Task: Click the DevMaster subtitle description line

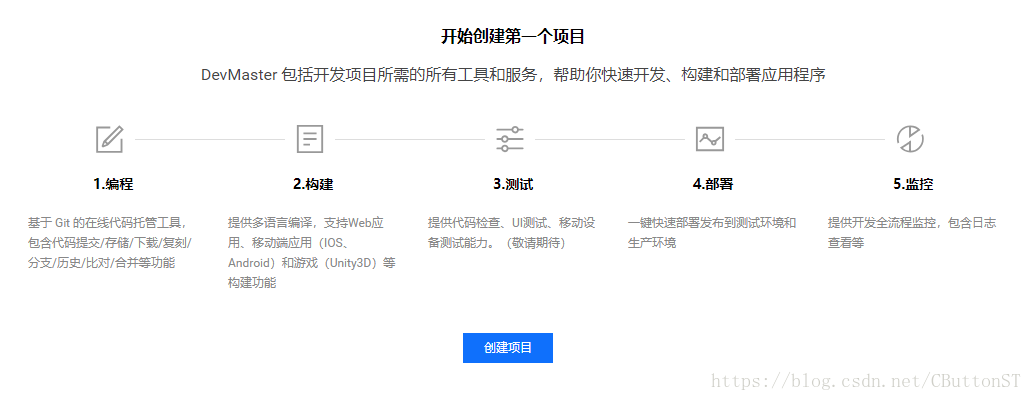Action: [x=513, y=75]
